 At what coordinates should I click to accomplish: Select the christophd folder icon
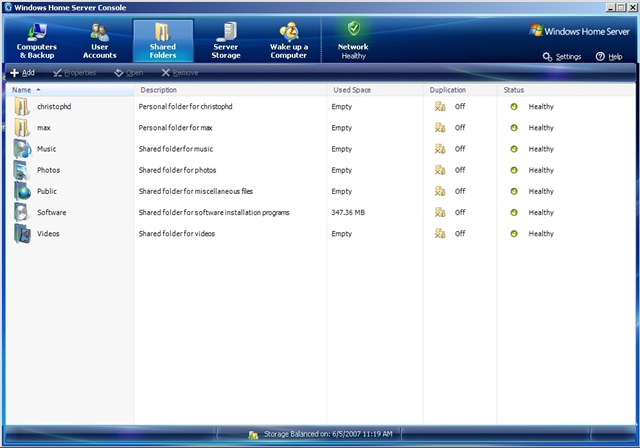click(22, 107)
